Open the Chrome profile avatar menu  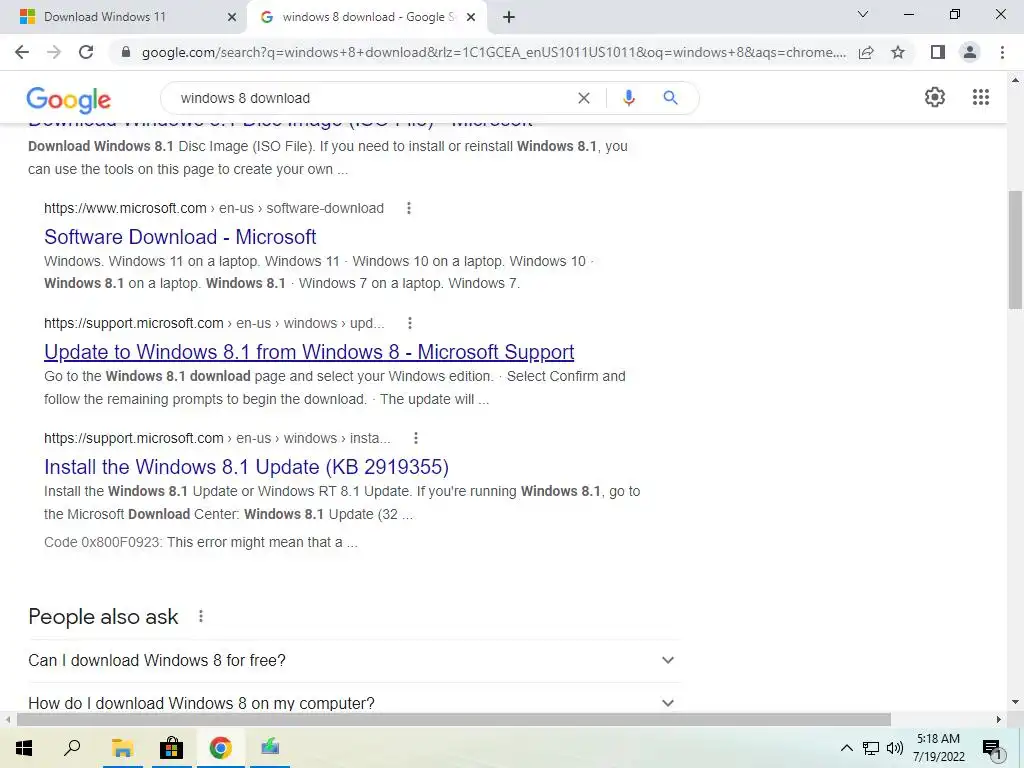[x=970, y=52]
